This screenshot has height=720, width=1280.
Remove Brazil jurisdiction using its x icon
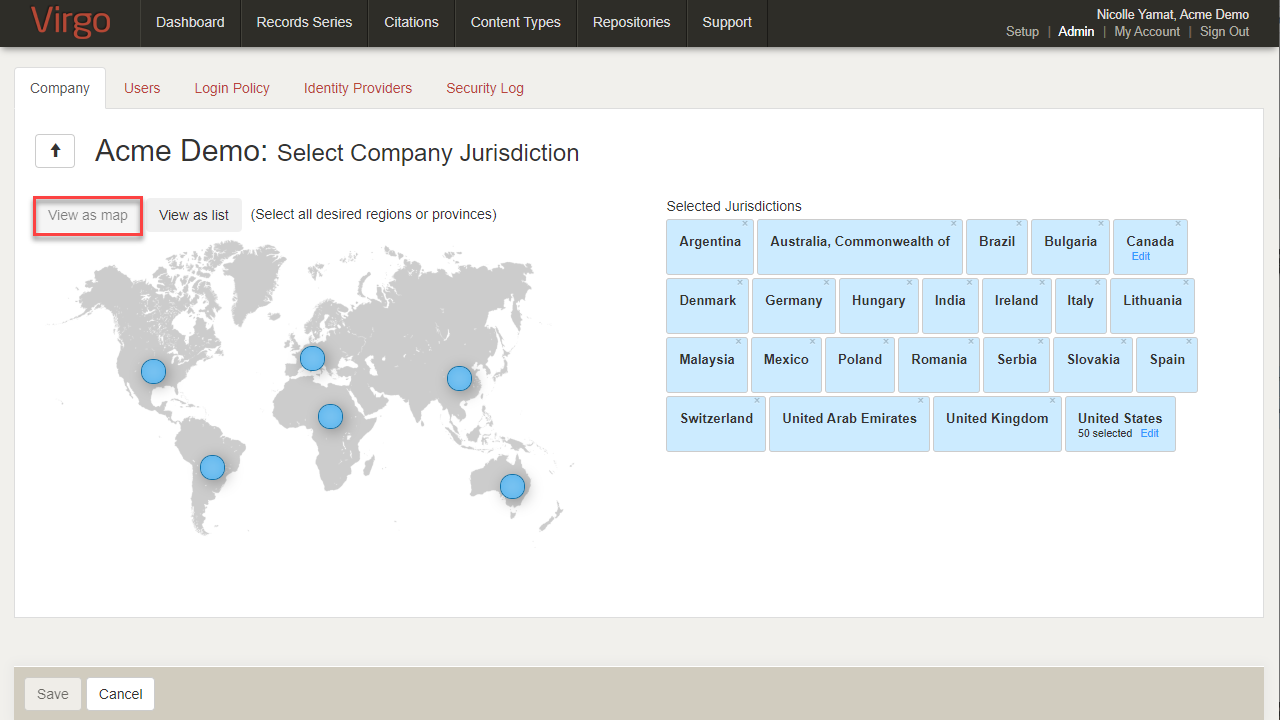tap(1019, 224)
